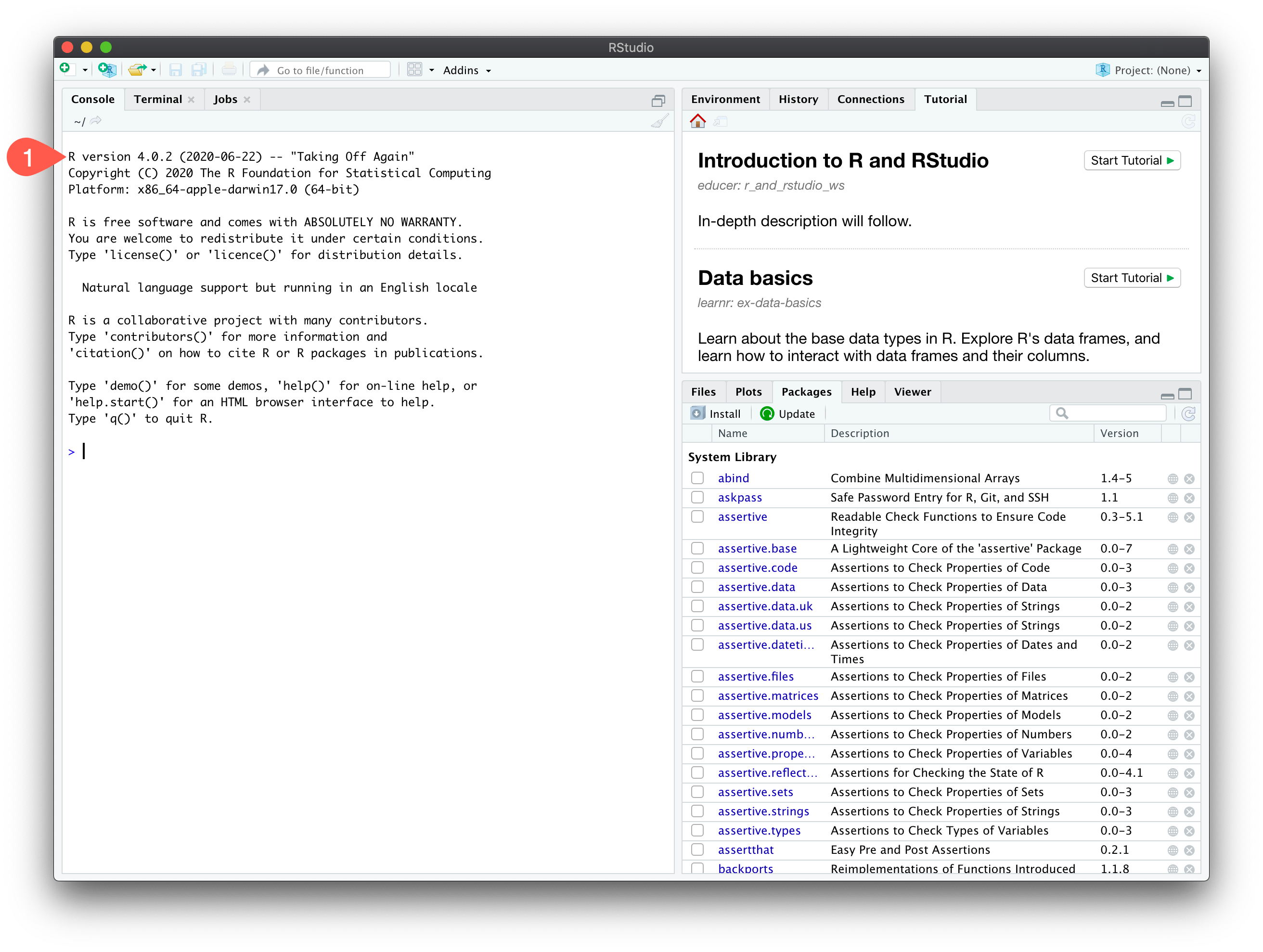Viewport: 1263px width, 952px height.
Task: Start the Data basics tutorial
Action: pyautogui.click(x=1131, y=278)
